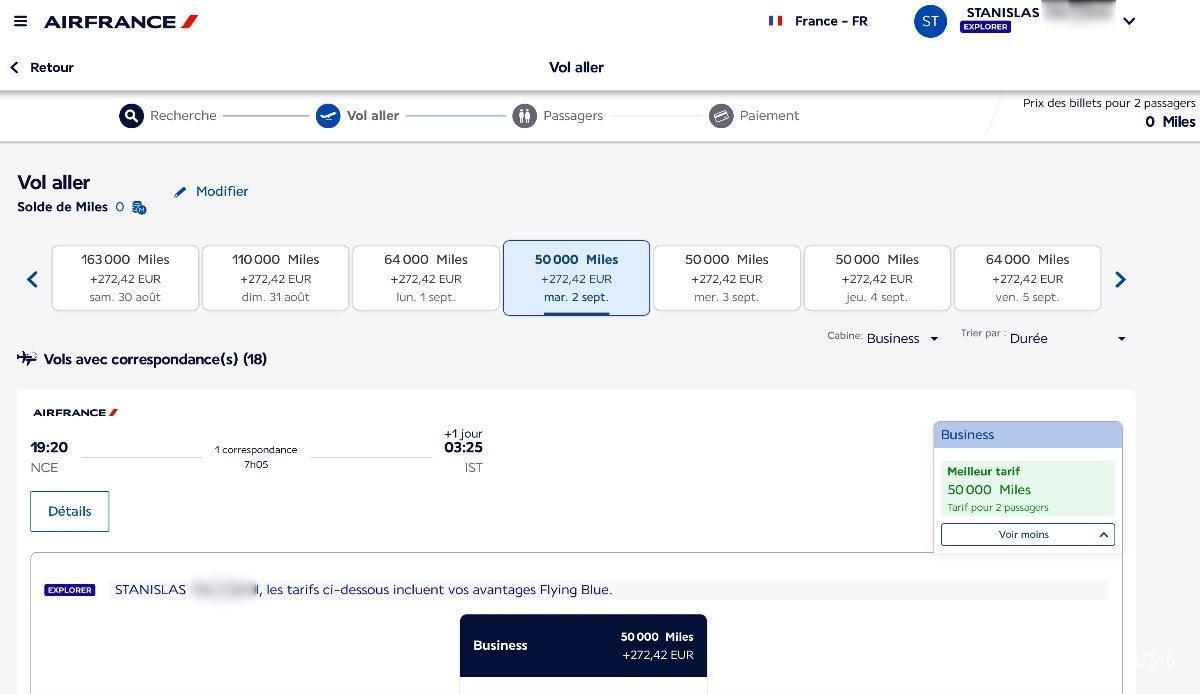The image size is (1200, 694).
Task: Click the Vols avec correspondance(s) (18) heading
Action: pos(155,359)
